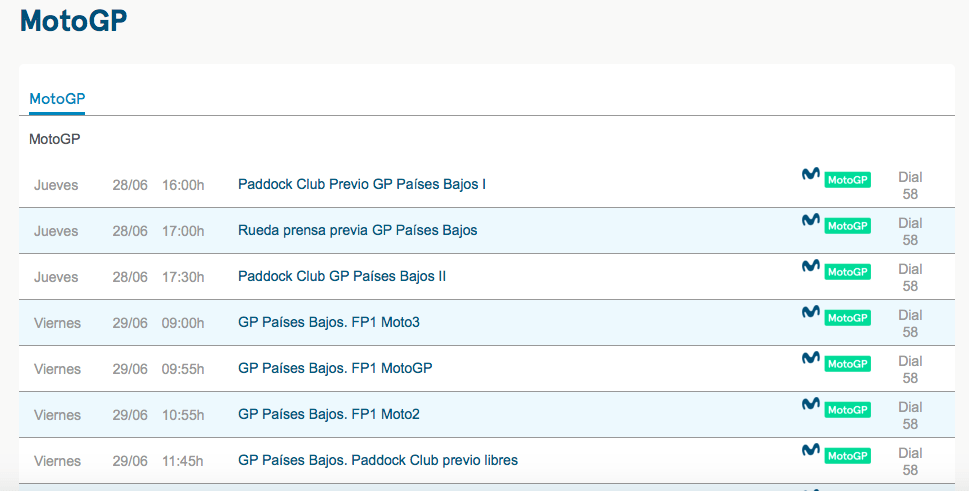Open Rueda prensa previa GP Países Bajos

(x=357, y=230)
